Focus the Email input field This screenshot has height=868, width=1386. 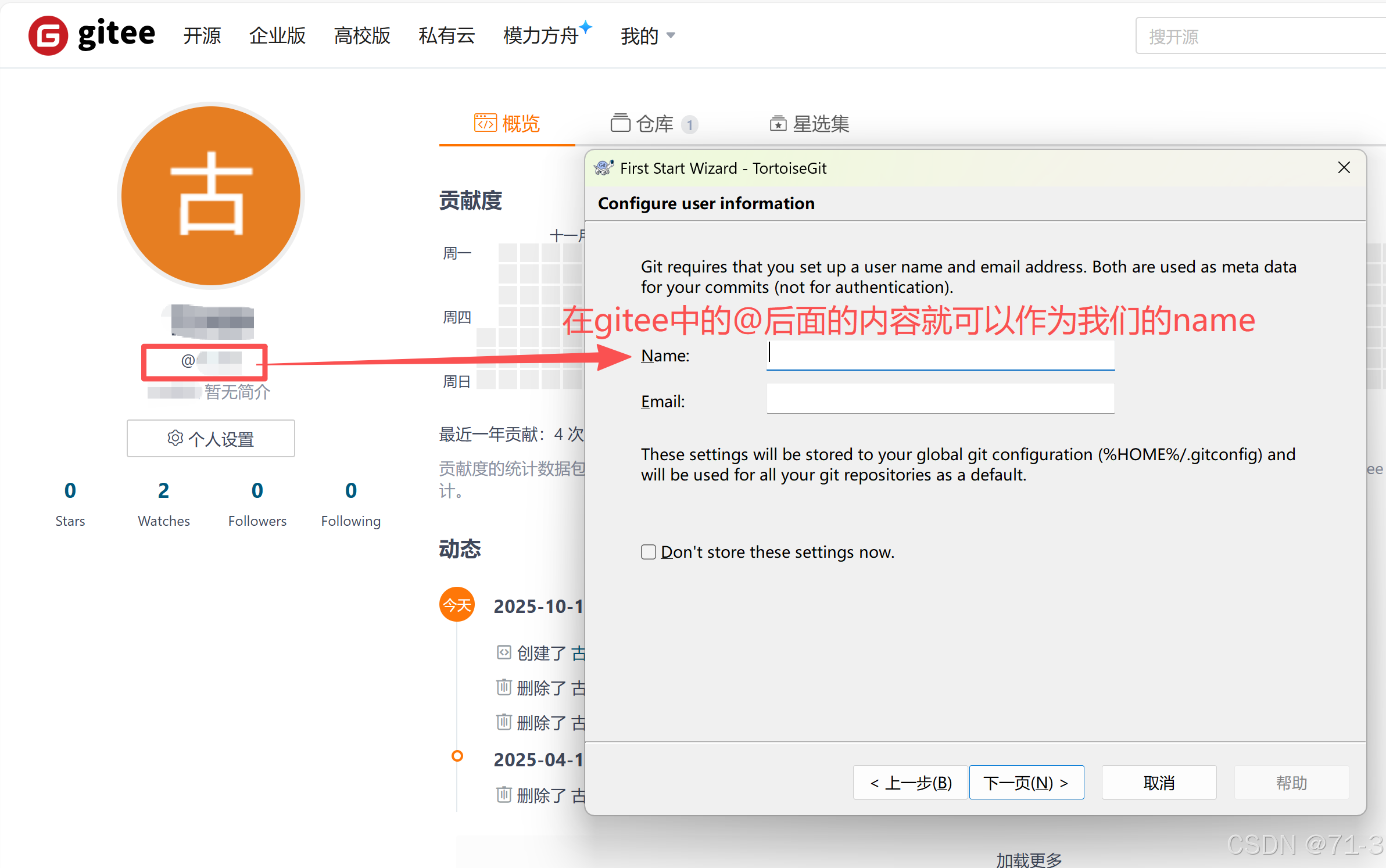940,399
